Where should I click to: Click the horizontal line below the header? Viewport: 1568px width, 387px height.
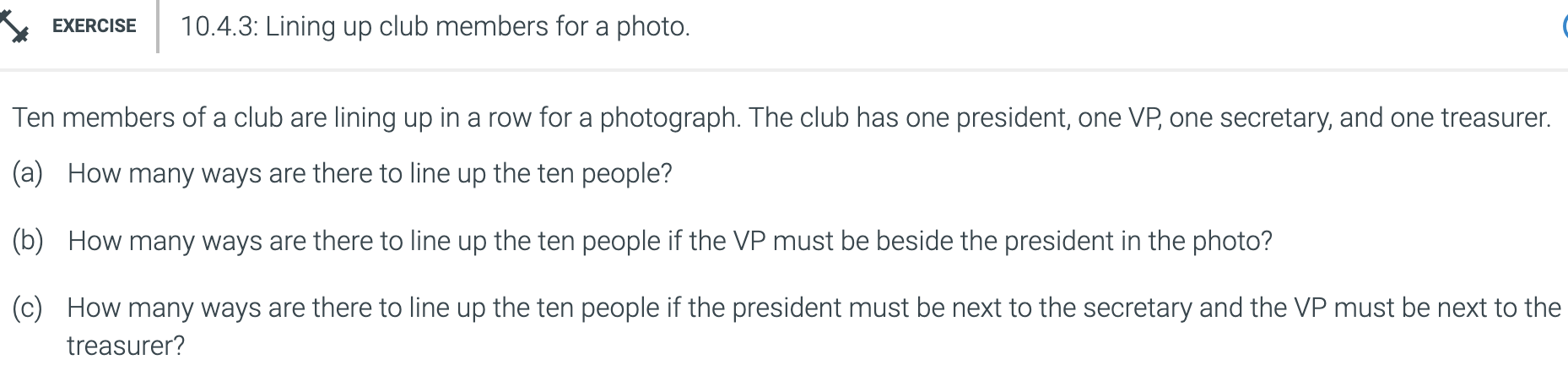(784, 69)
